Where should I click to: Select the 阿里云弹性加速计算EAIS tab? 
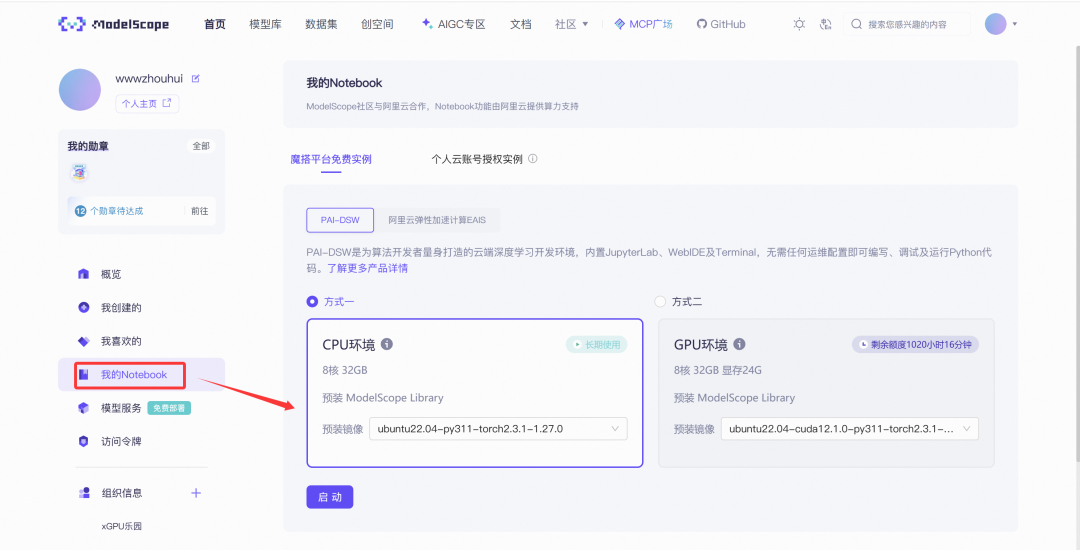pos(437,220)
